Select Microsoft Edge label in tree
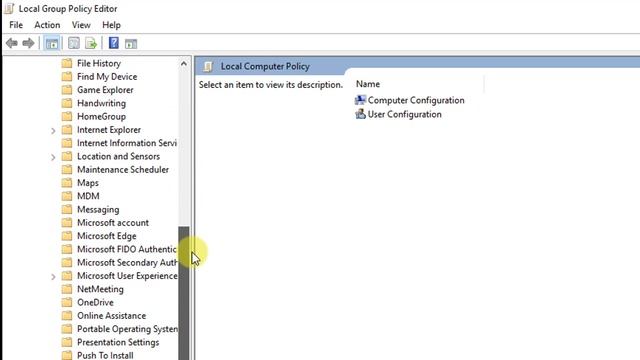 click(107, 236)
